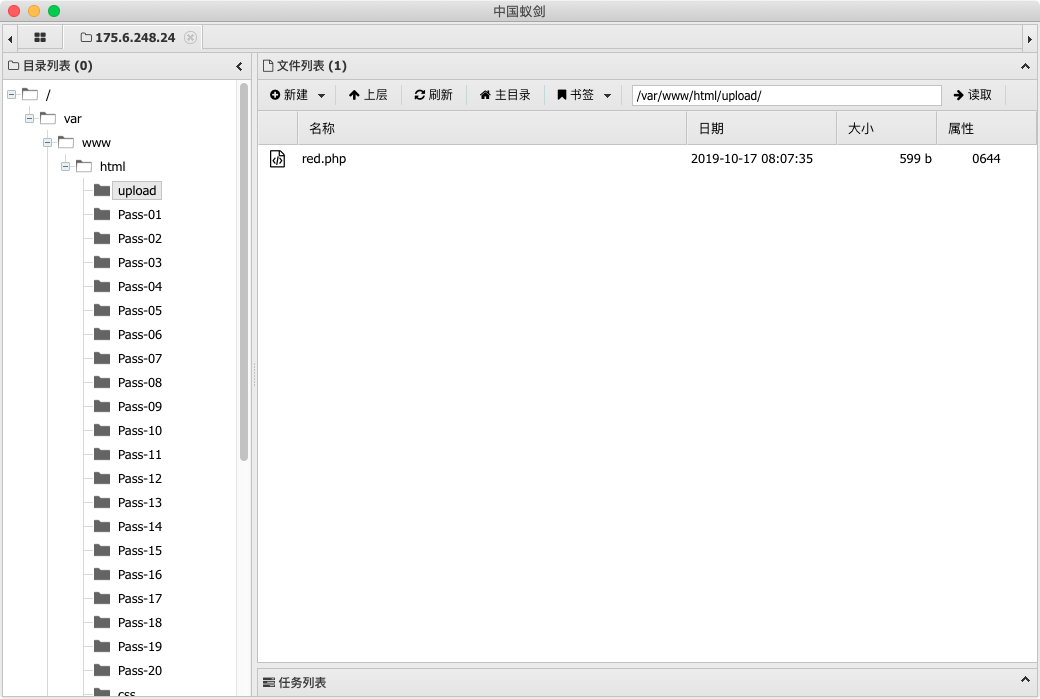Click the 新建 (New) button

click(289, 95)
